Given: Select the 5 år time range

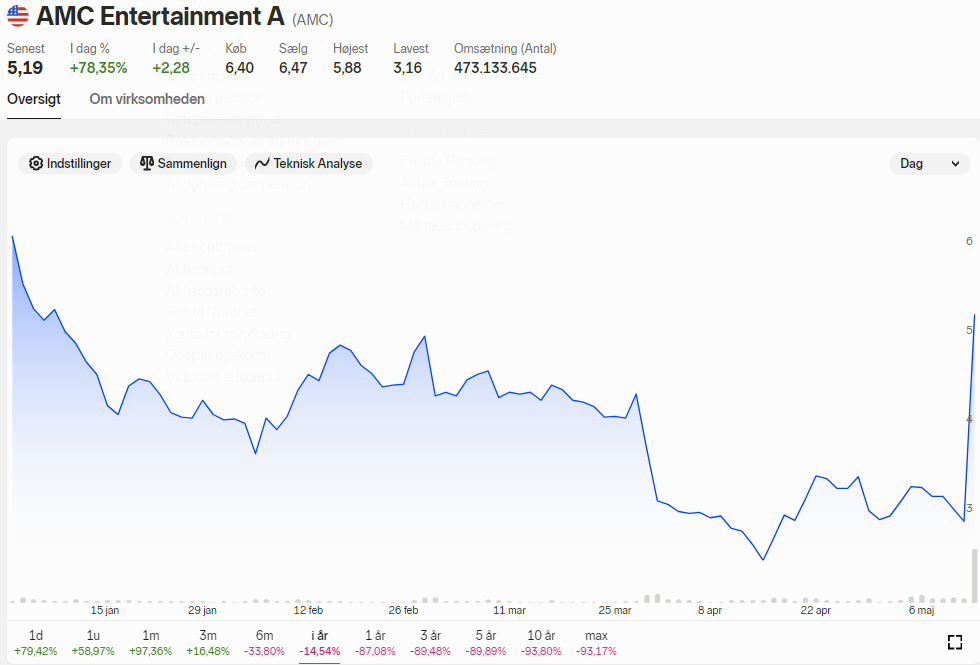Looking at the screenshot, I should point(486,642).
